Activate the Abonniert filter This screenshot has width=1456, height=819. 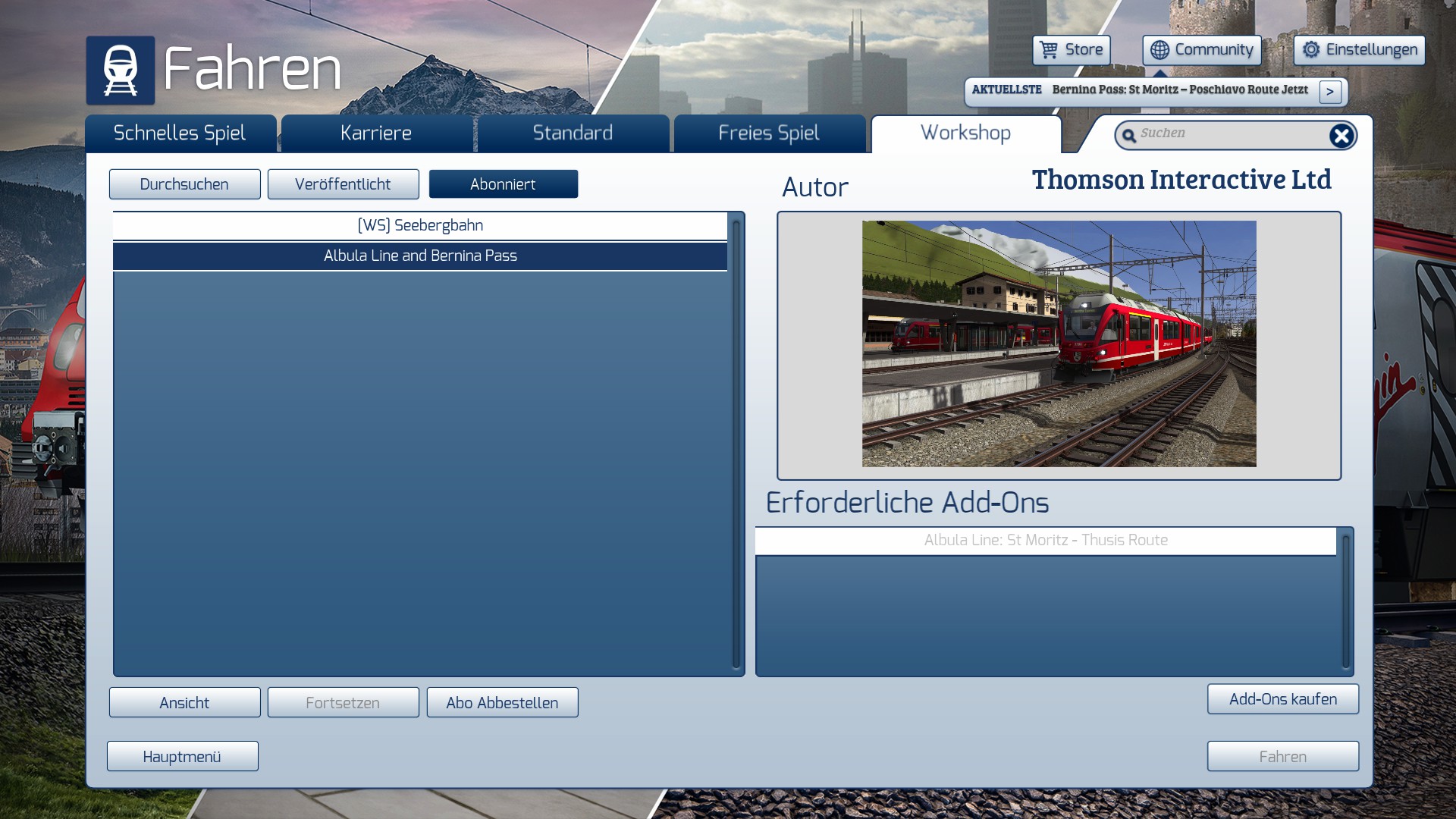click(x=503, y=184)
